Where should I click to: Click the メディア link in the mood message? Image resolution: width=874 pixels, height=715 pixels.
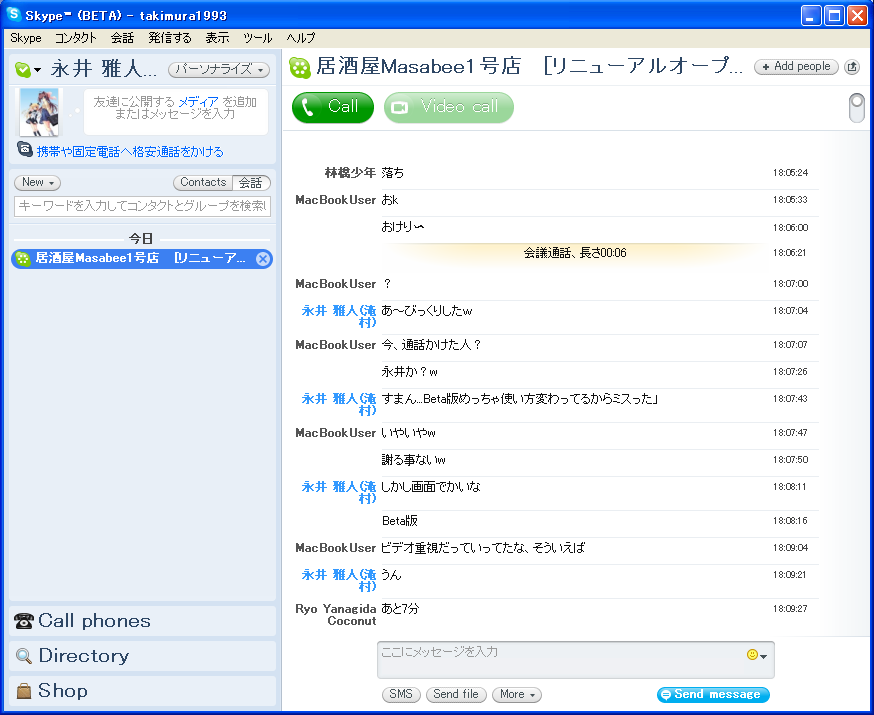[x=198, y=101]
